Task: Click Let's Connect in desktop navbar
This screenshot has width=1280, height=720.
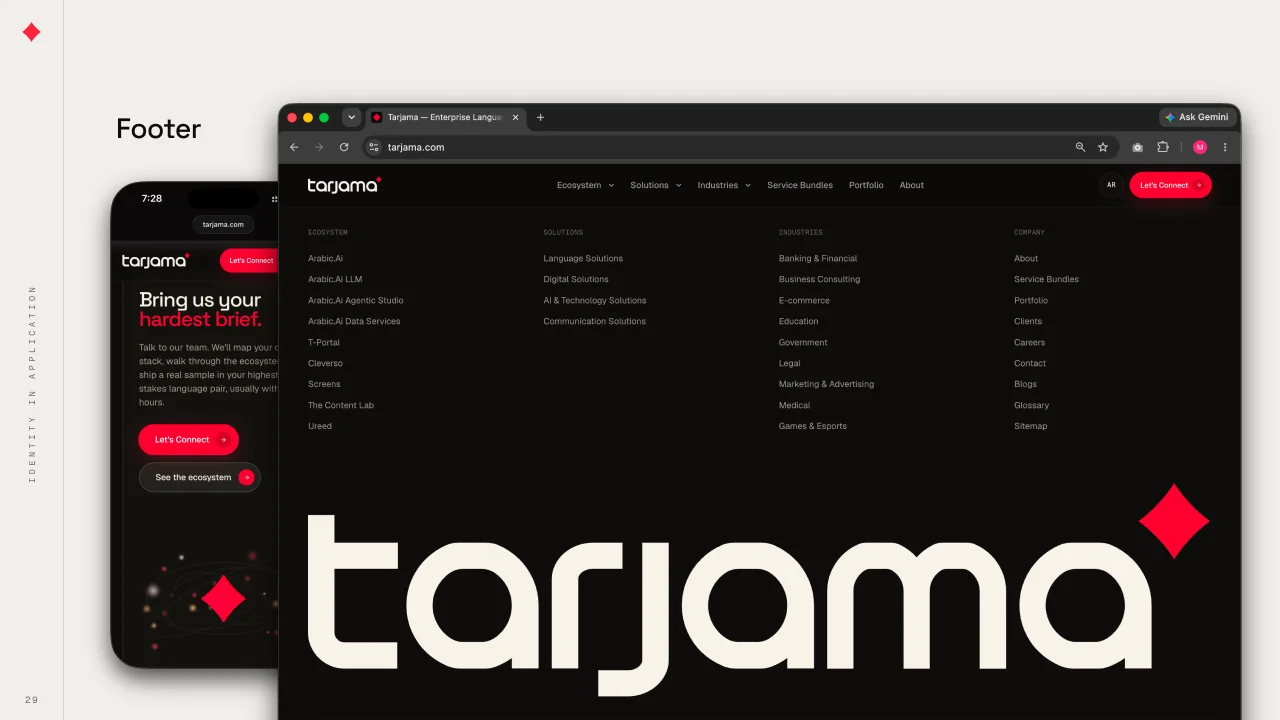Action: [x=1170, y=185]
